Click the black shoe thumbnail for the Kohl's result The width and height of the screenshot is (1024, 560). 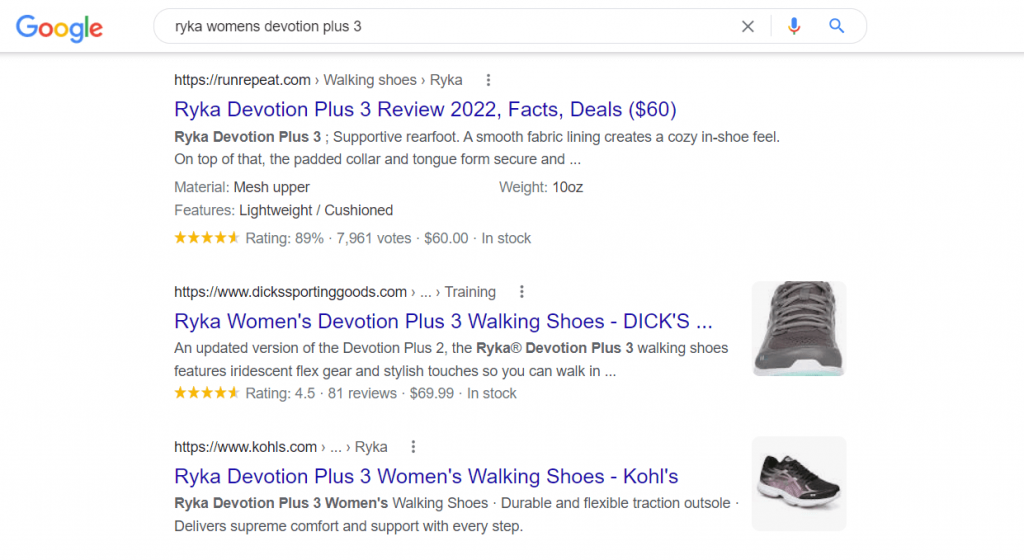(799, 484)
